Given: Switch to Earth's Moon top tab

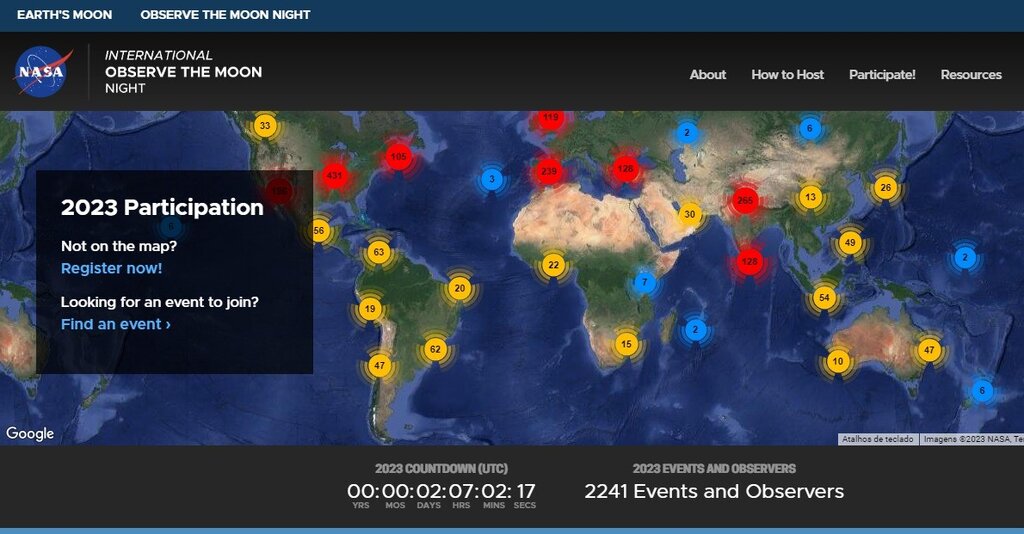Looking at the screenshot, I should point(64,15).
